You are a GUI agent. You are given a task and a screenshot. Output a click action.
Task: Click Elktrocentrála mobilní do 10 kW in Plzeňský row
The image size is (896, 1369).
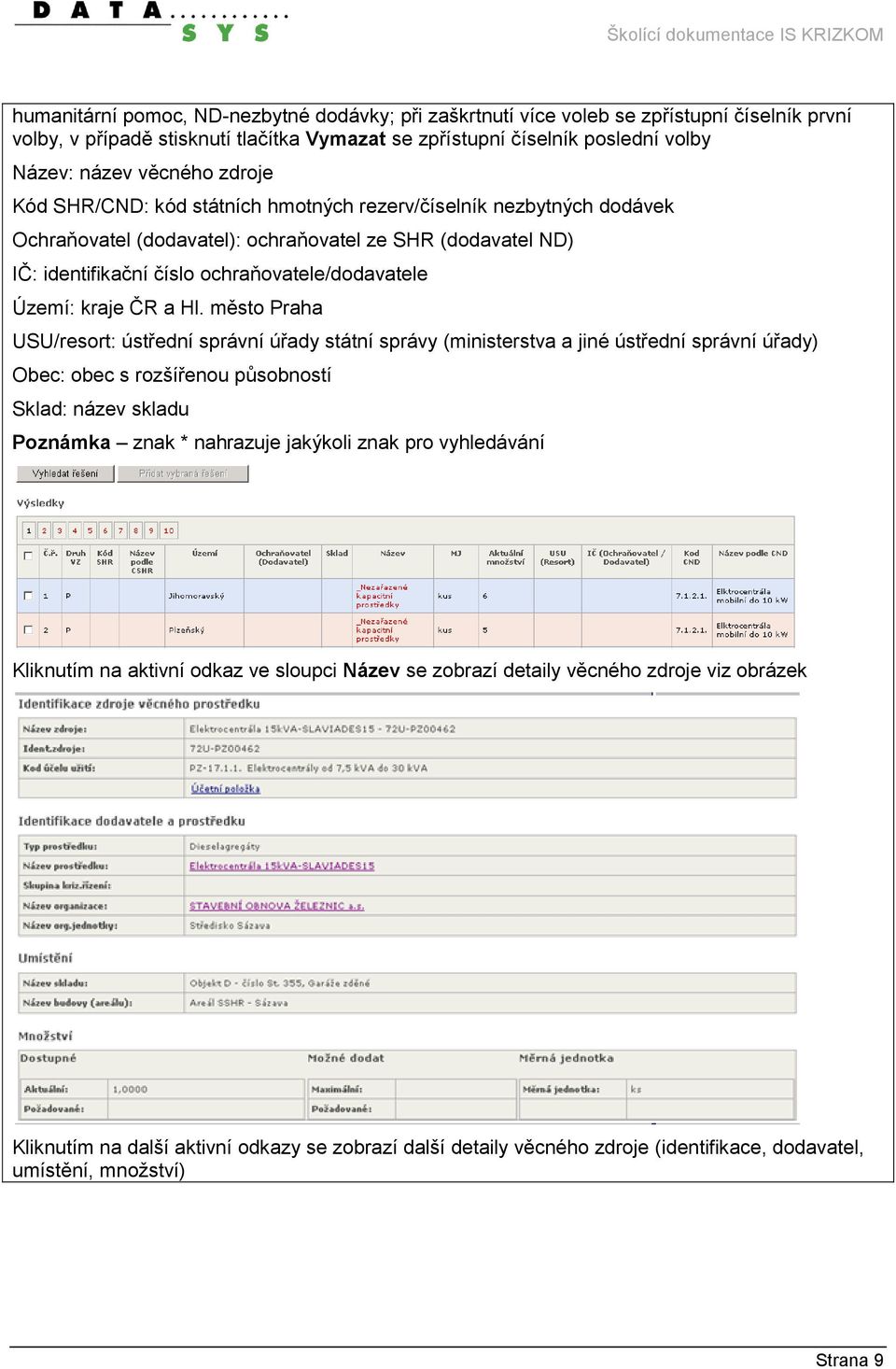[752, 630]
